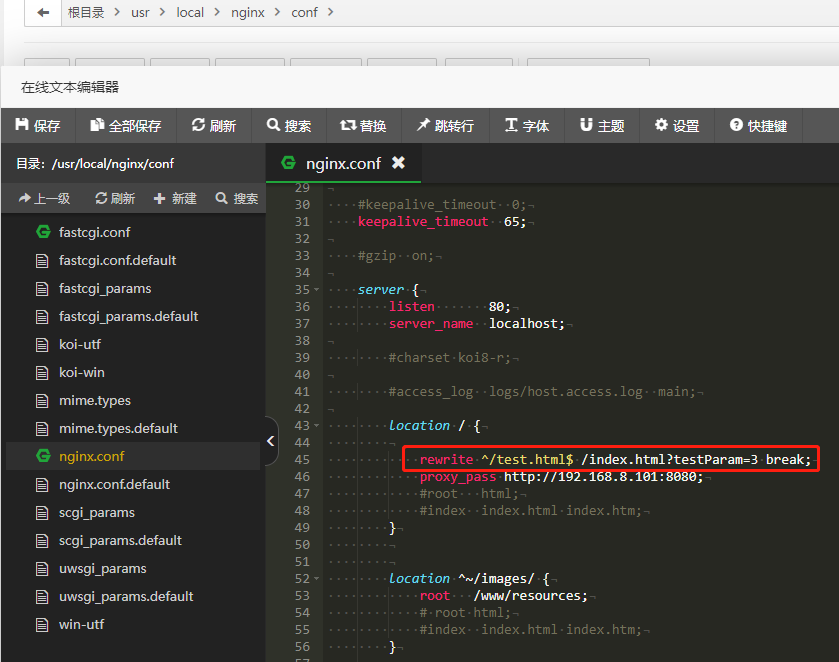Select nginx.conf in the sidebar list
The height and width of the screenshot is (662, 839).
[133, 456]
